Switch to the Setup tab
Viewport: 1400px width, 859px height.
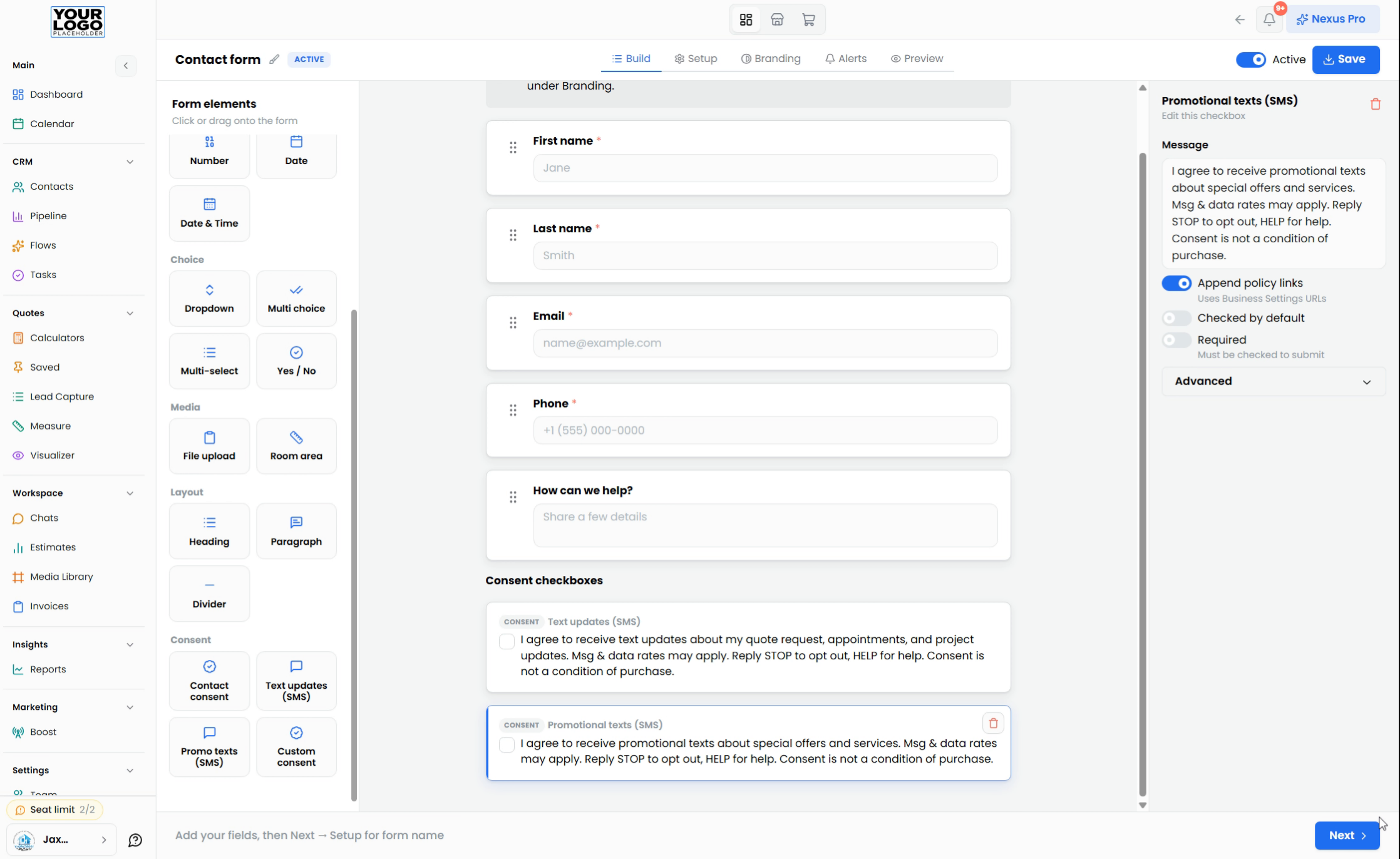tap(696, 59)
